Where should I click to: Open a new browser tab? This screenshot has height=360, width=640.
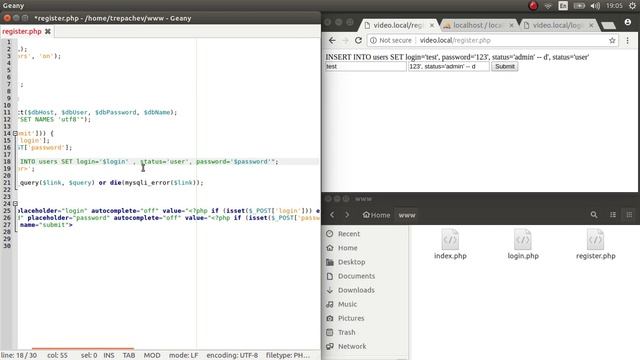(x=608, y=26)
